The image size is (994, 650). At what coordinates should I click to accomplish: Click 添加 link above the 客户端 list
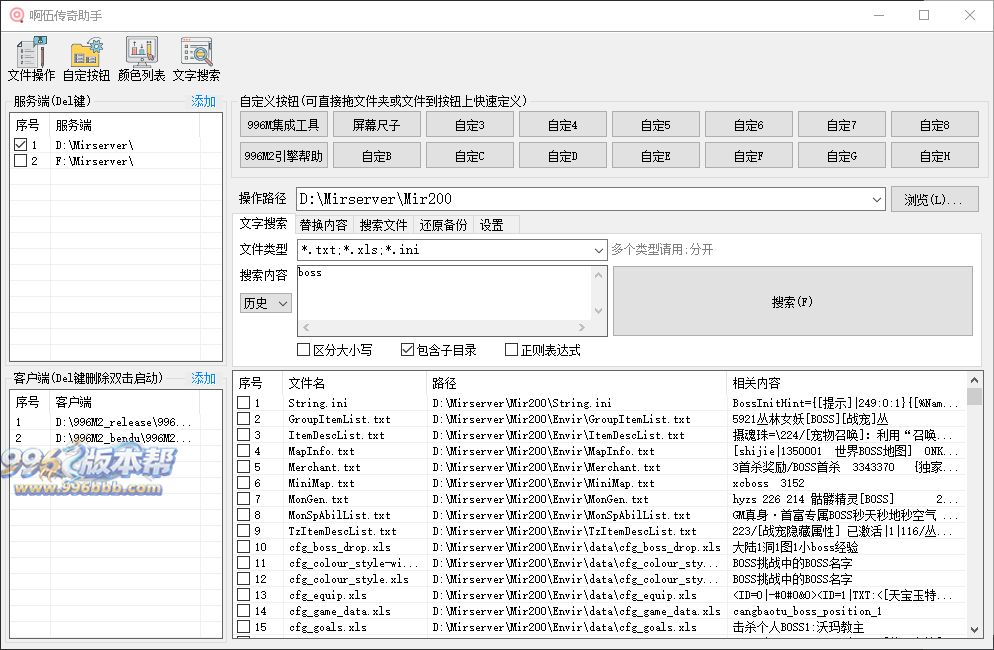pyautogui.click(x=202, y=378)
